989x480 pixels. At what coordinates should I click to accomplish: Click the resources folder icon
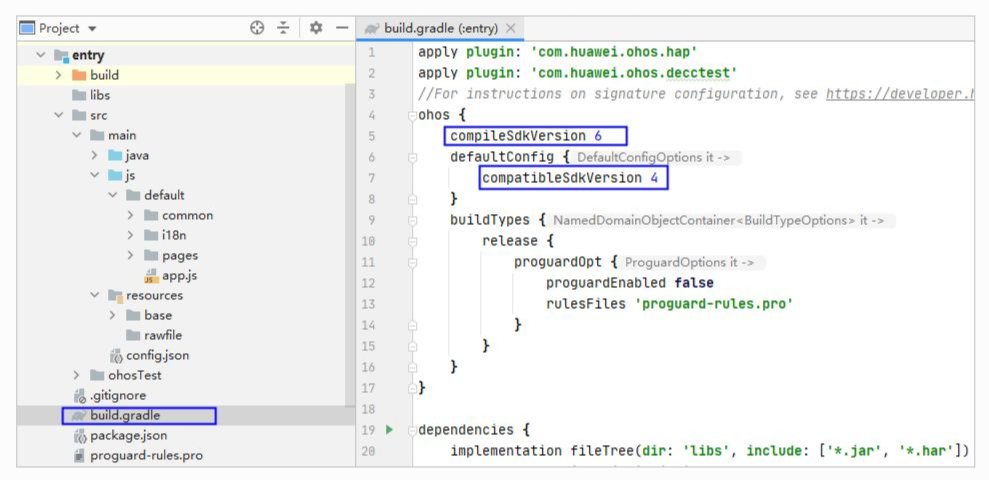coord(115,295)
